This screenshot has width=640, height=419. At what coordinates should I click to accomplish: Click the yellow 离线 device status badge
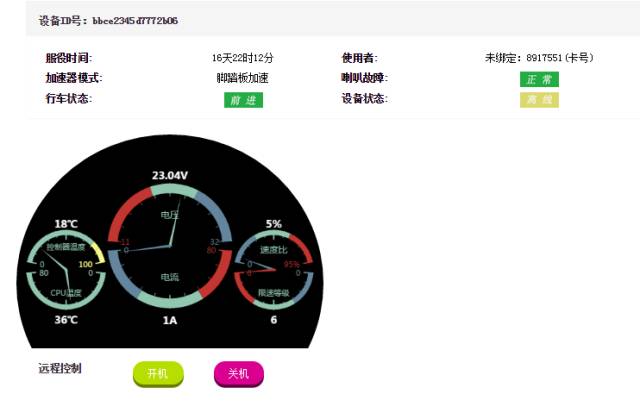point(539,100)
